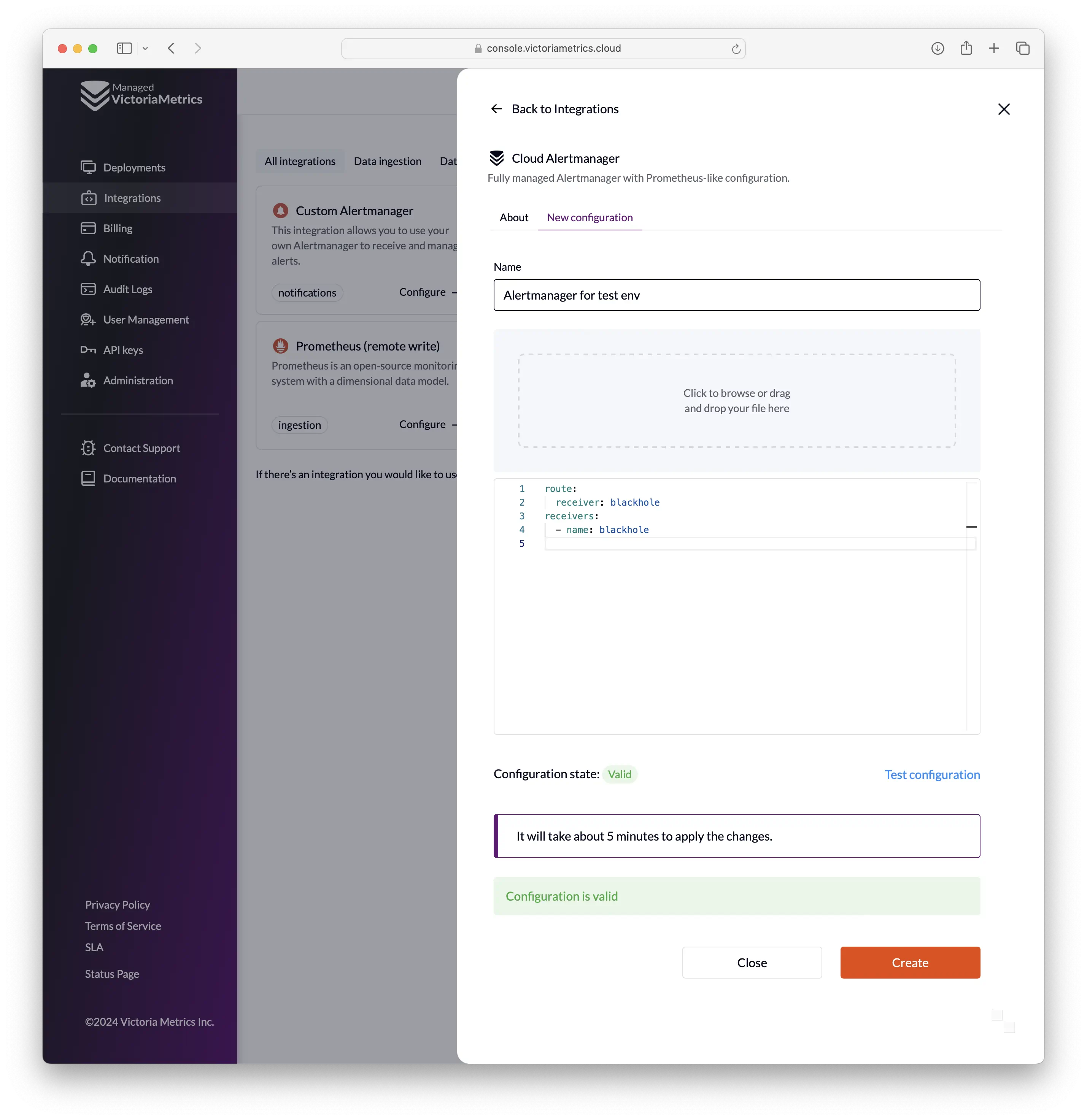
Task: Click the User Management sidebar icon
Action: tap(88, 319)
